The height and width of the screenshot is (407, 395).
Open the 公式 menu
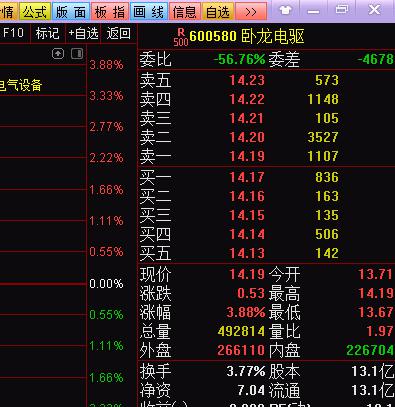pos(35,12)
